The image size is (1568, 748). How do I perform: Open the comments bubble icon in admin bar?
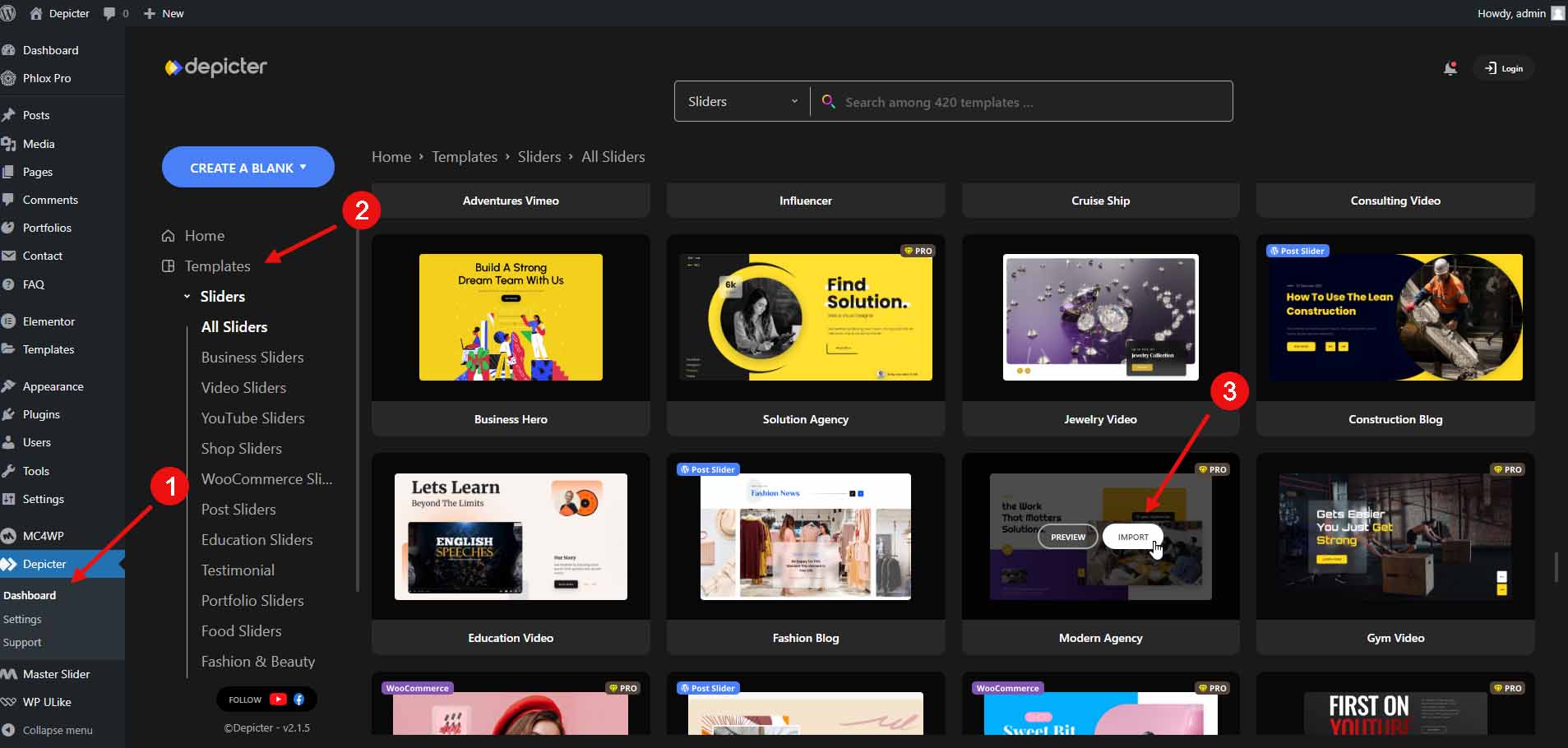109,13
